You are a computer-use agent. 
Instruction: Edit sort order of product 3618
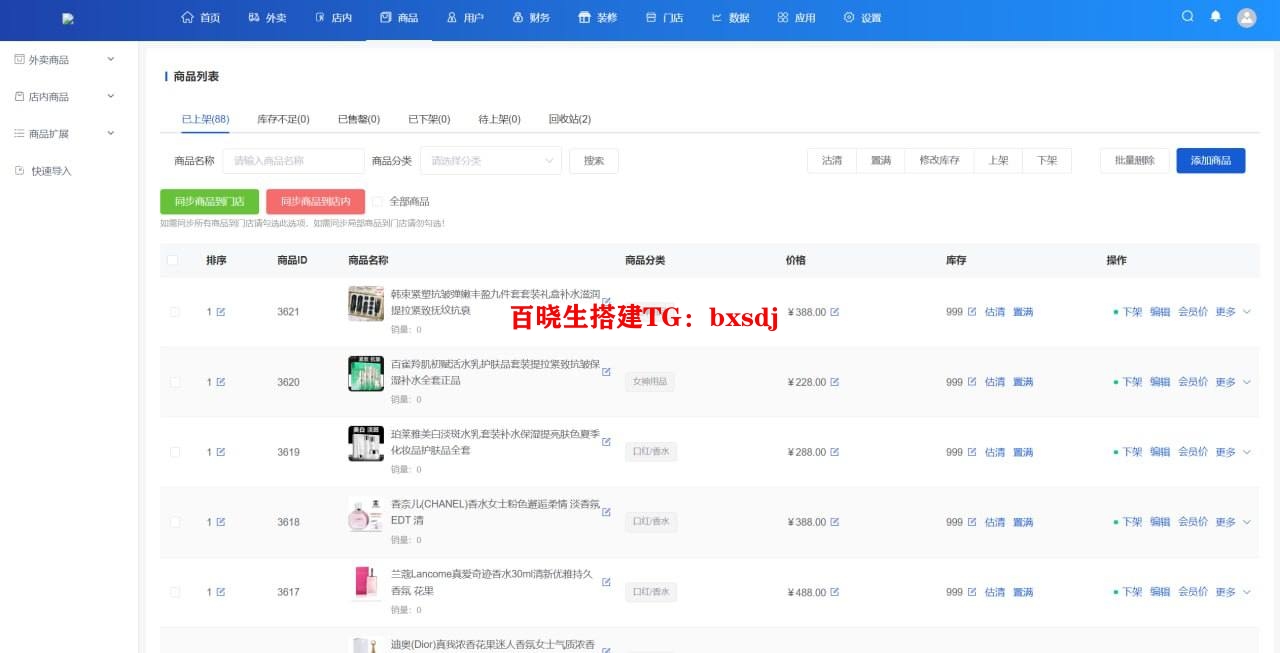point(221,522)
